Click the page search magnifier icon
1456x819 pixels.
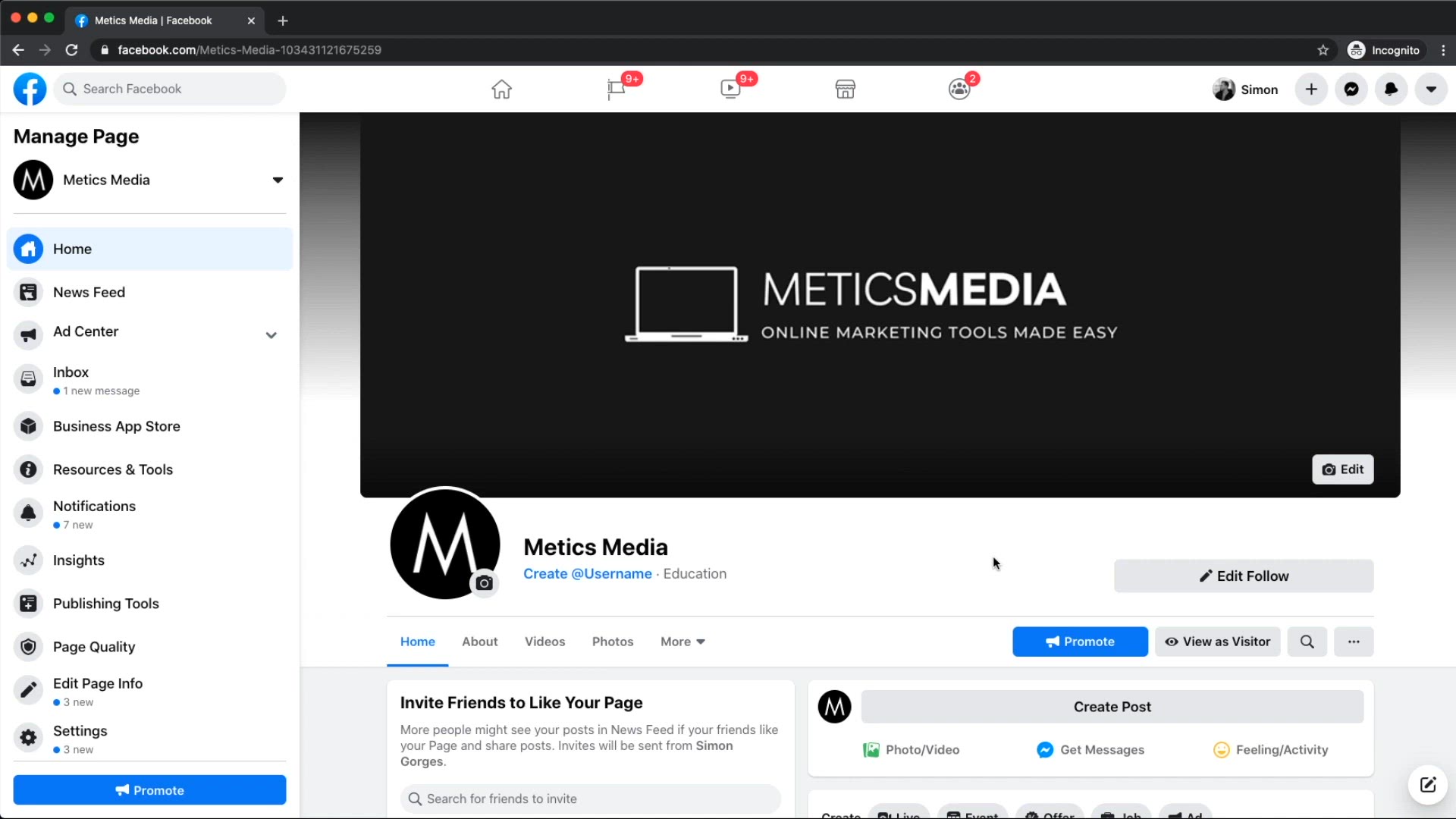1307,642
